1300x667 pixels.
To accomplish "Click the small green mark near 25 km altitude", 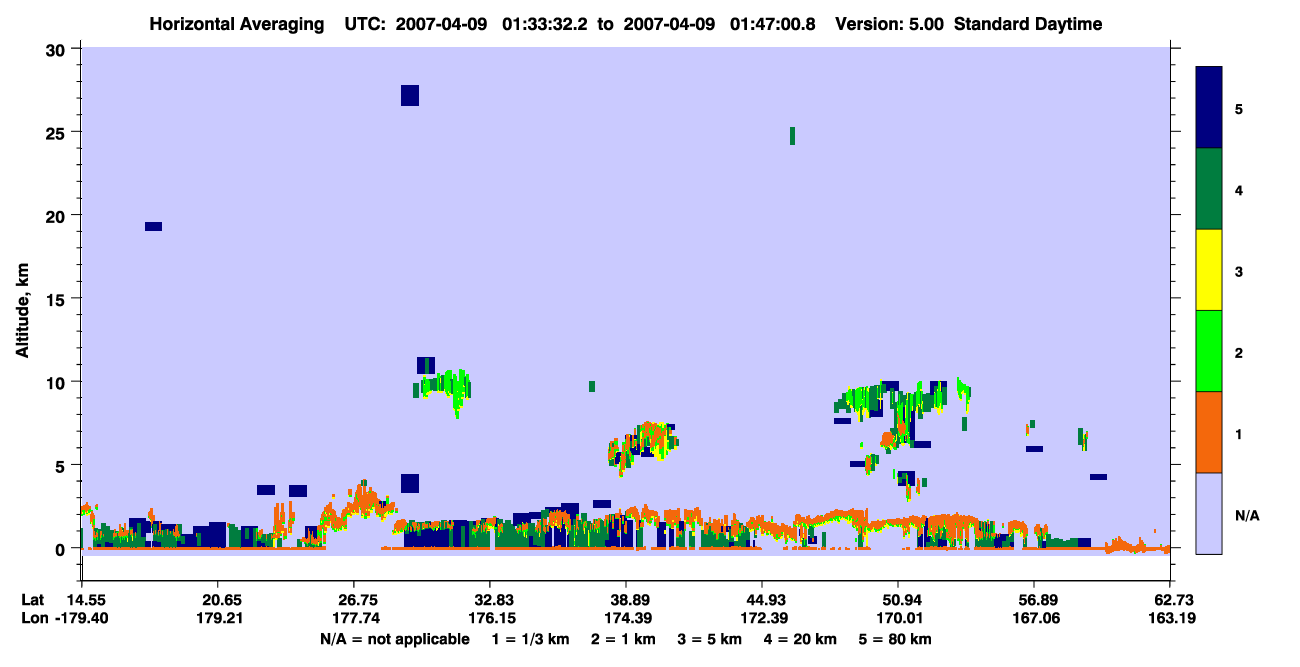I will [x=792, y=136].
